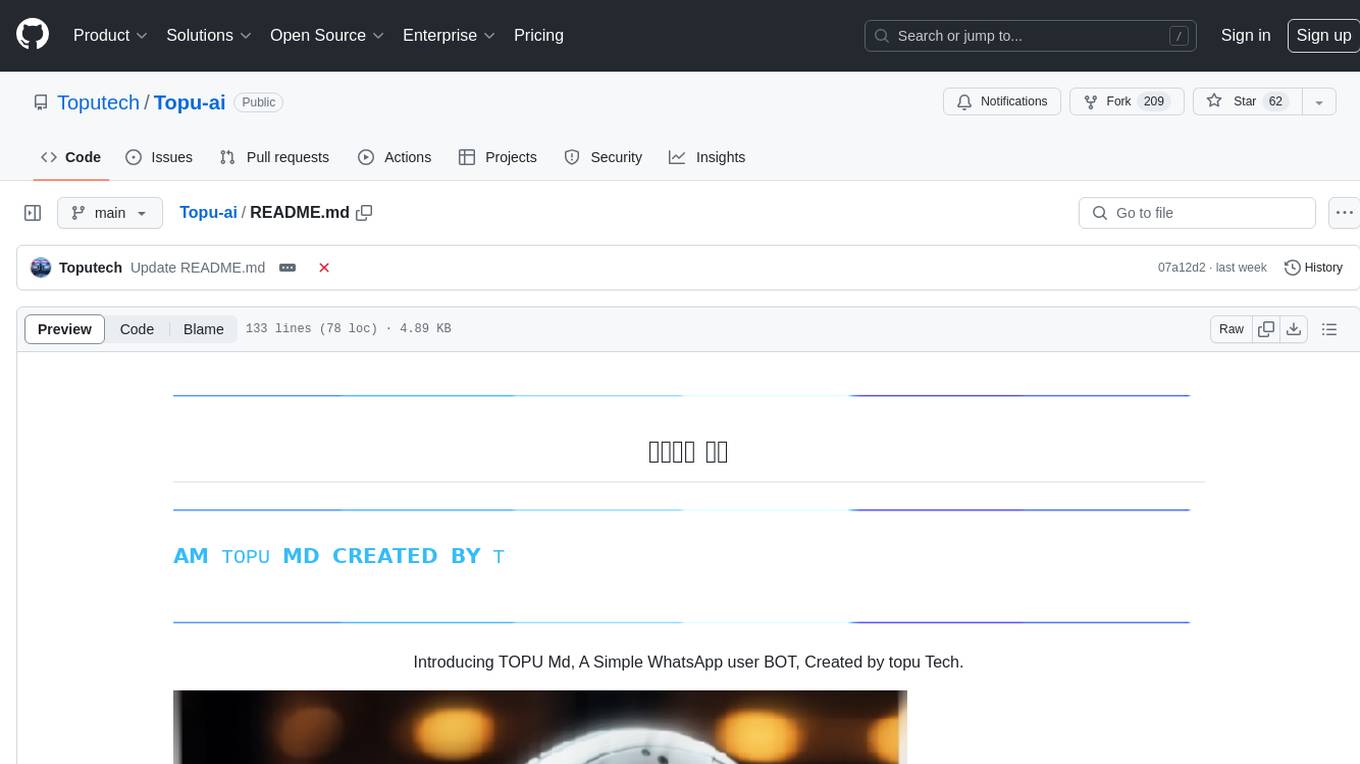Open the file History

1313,267
